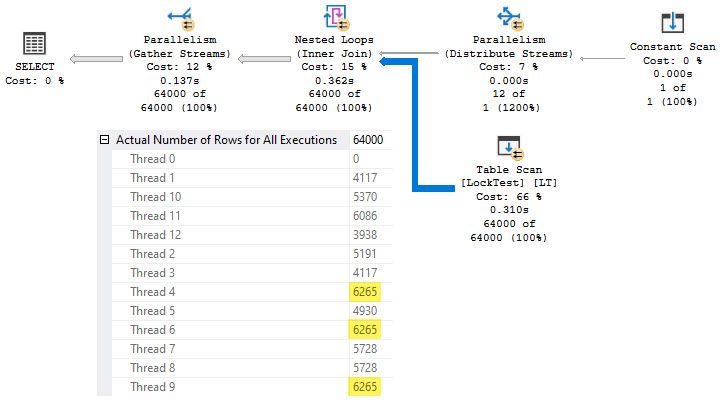Screen dimensions: 725x405
Task: Click the Thread 7 row label
Action: tap(152, 348)
